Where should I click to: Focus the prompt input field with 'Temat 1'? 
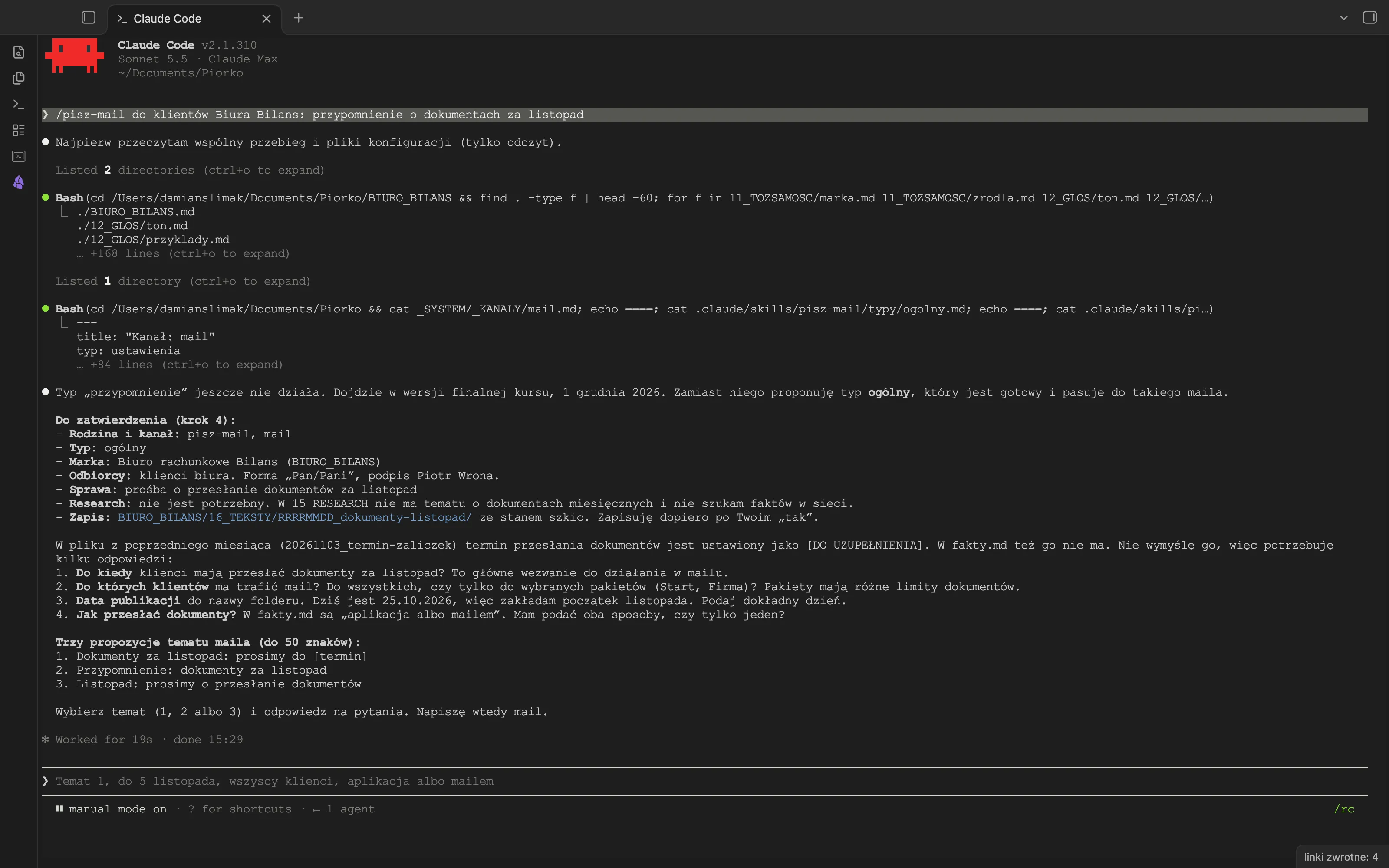(705, 781)
